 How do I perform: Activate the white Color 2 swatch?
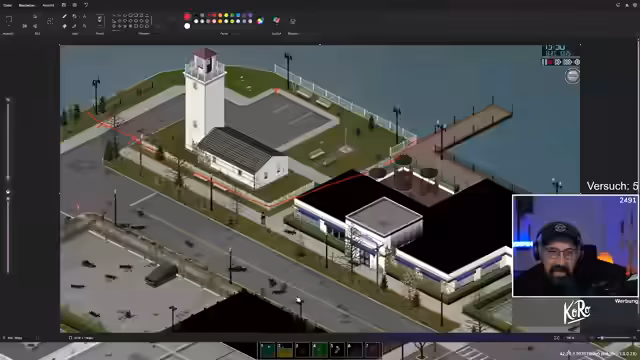tap(187, 26)
